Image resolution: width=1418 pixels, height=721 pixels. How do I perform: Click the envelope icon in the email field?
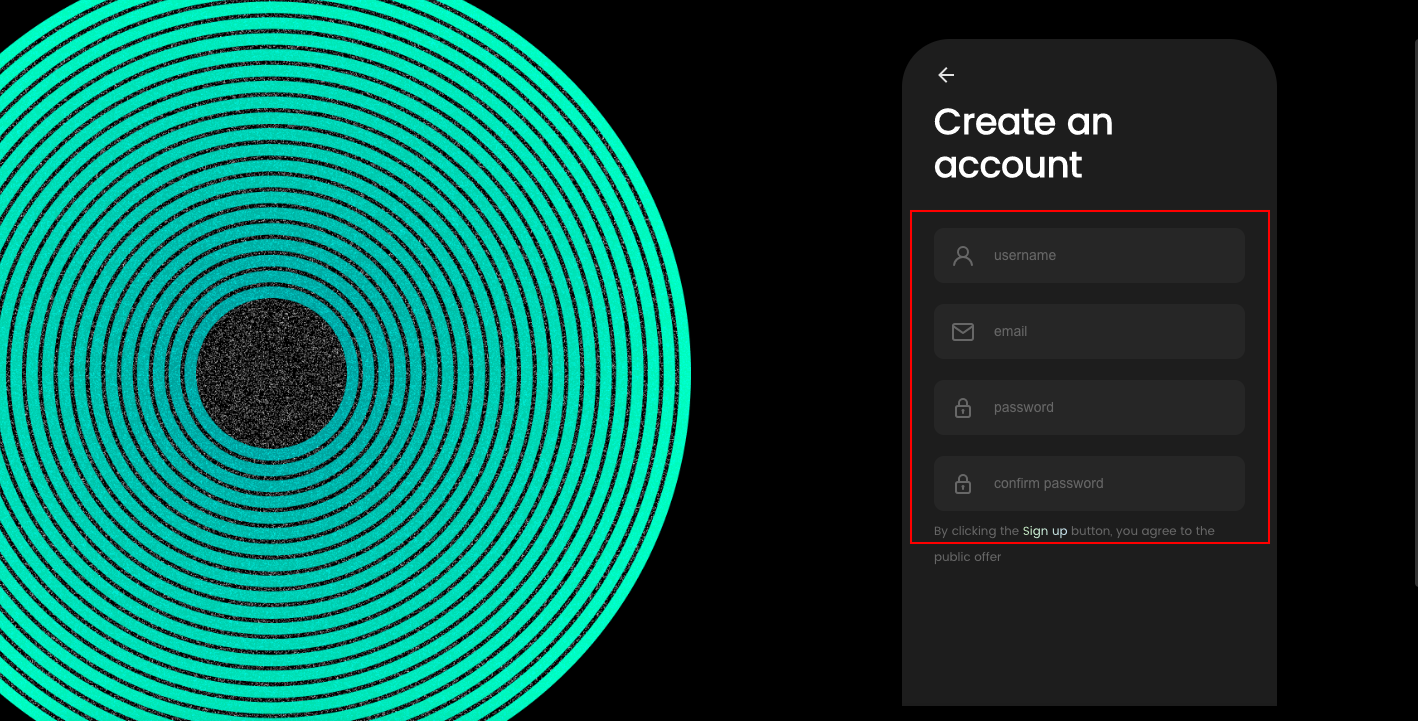pyautogui.click(x=963, y=332)
